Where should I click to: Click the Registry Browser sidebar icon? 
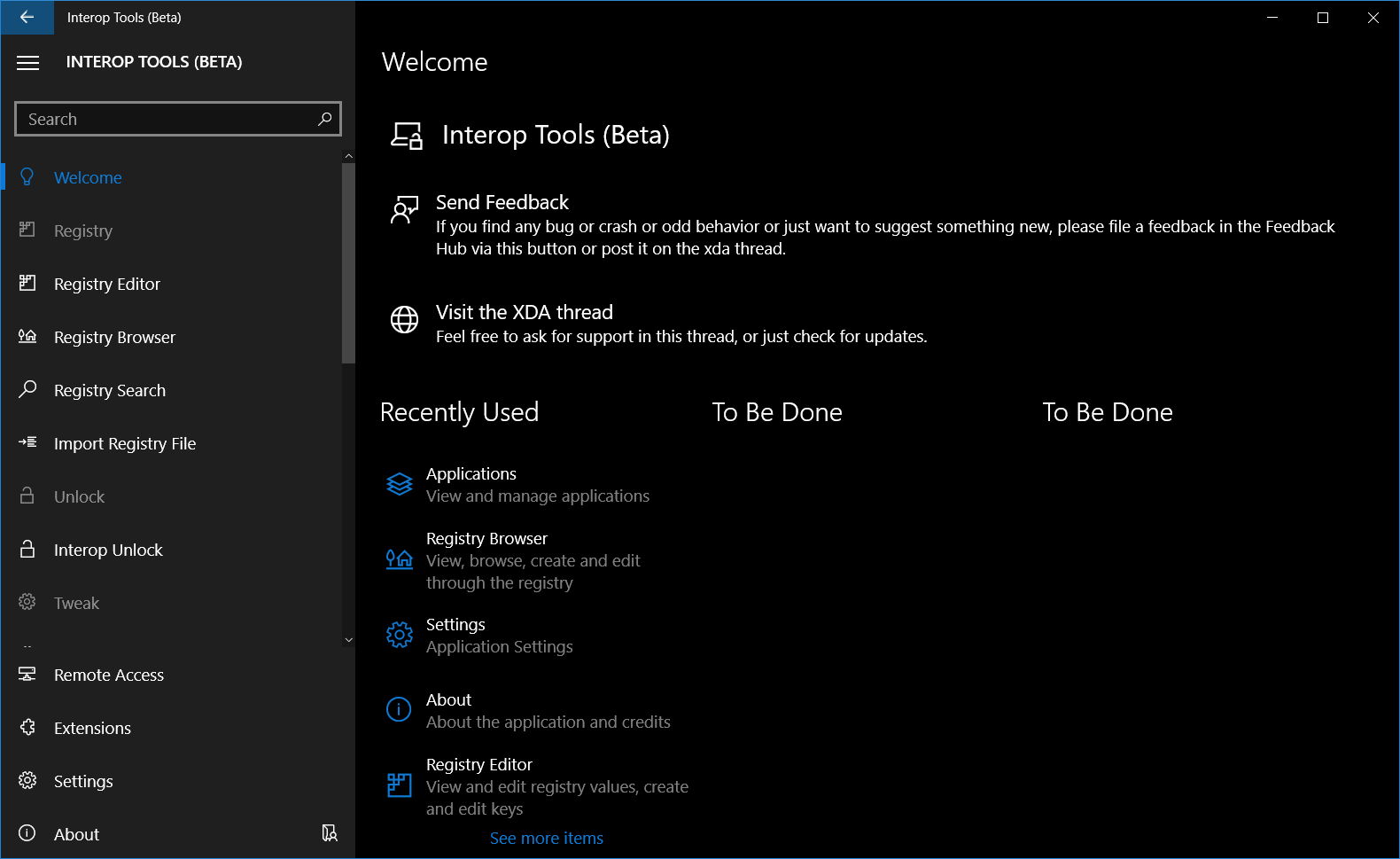click(27, 336)
